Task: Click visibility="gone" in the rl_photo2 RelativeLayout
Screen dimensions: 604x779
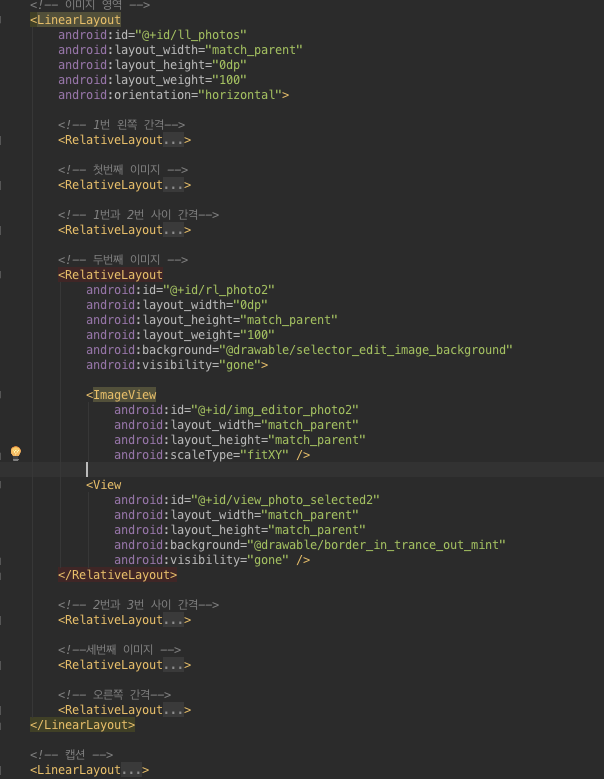Action: click(x=173, y=365)
